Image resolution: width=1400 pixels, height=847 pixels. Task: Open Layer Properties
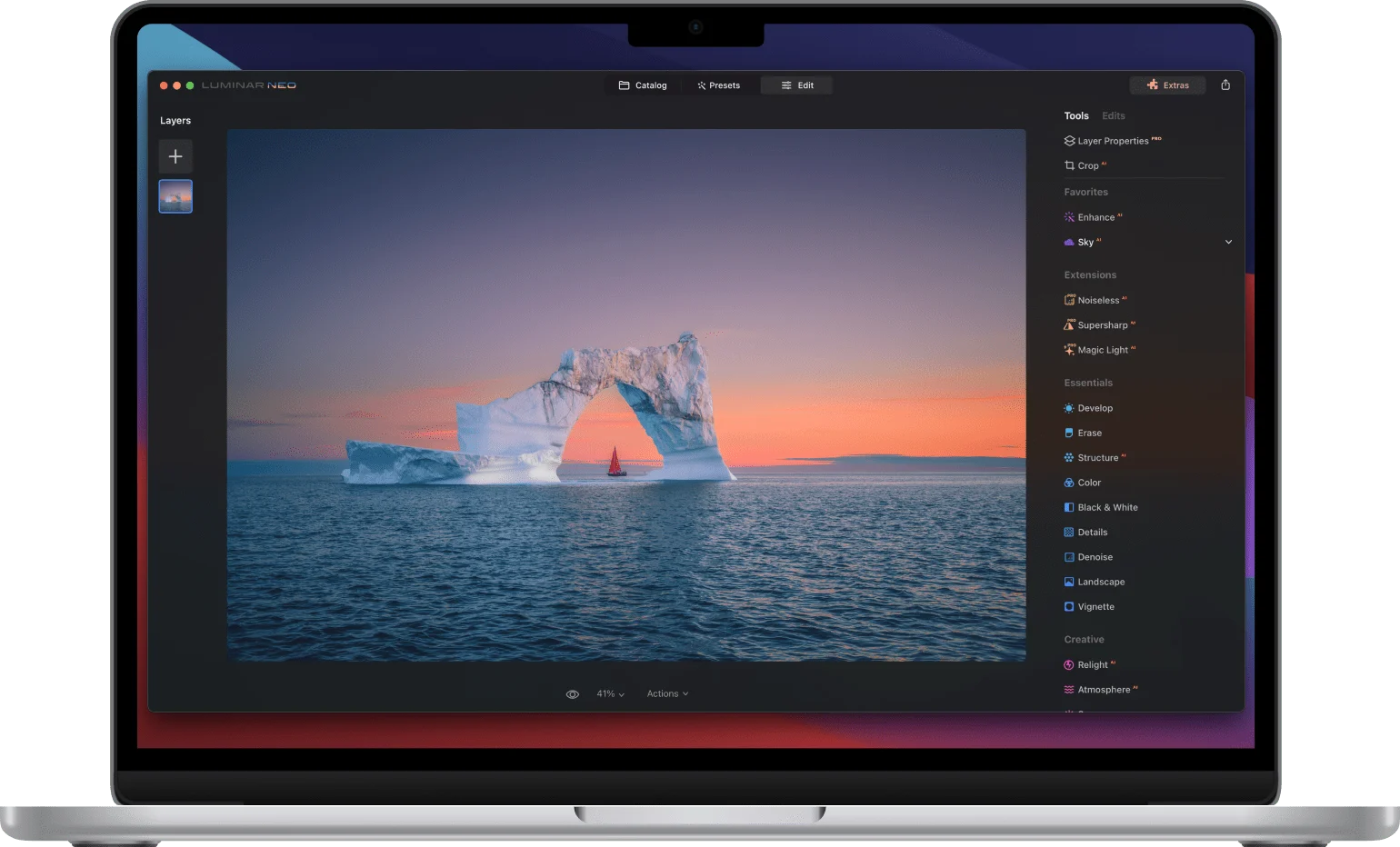pyautogui.click(x=1112, y=140)
